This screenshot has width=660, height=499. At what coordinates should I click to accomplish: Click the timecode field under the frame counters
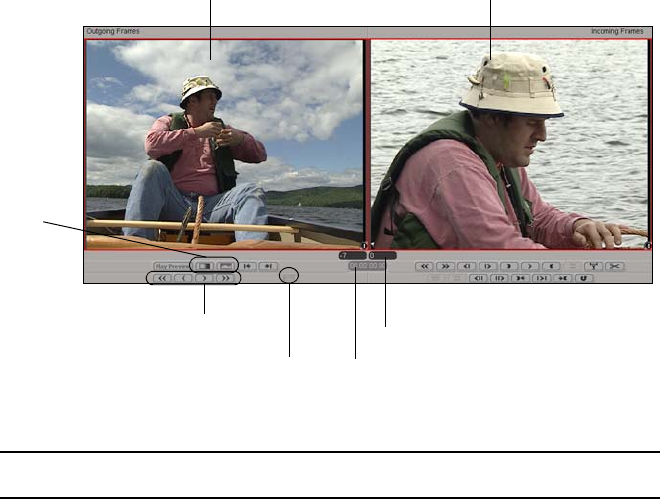tap(367, 266)
